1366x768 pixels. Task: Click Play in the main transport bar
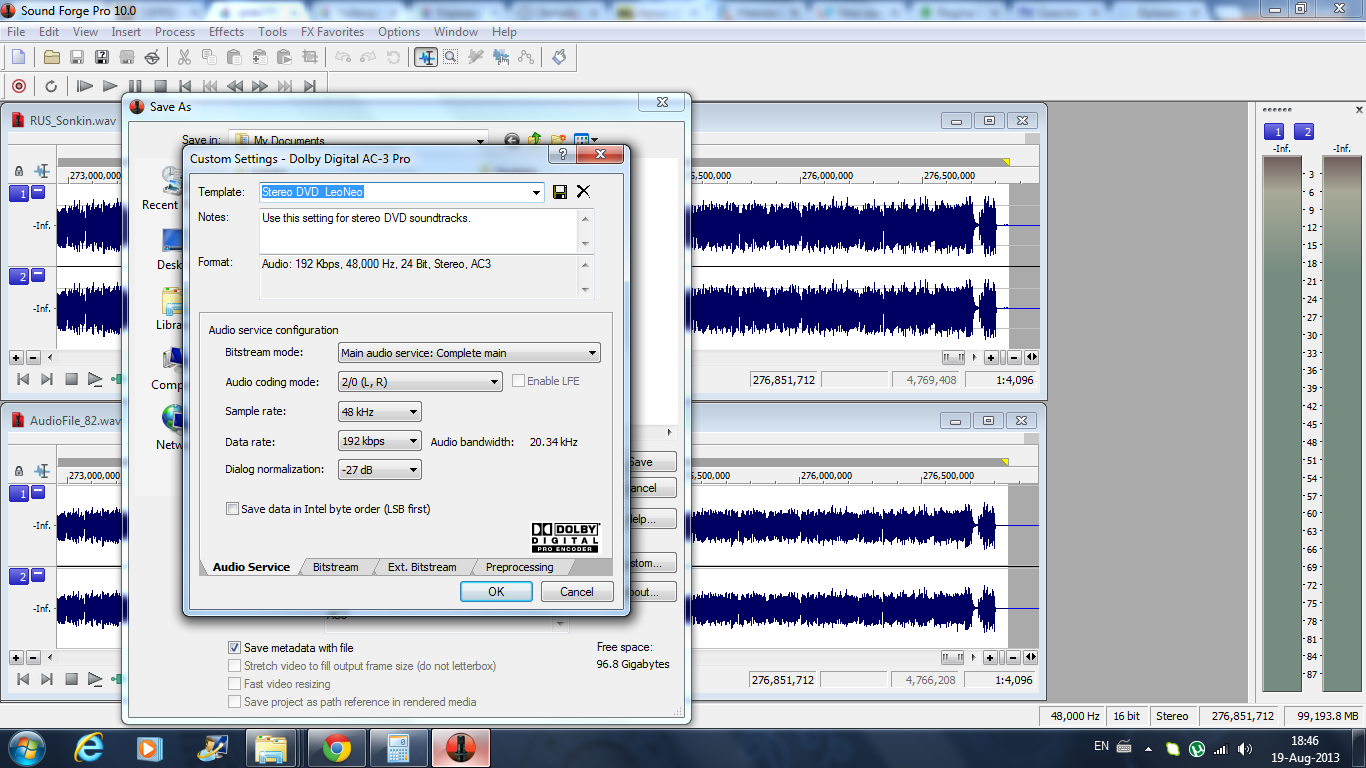pos(110,86)
